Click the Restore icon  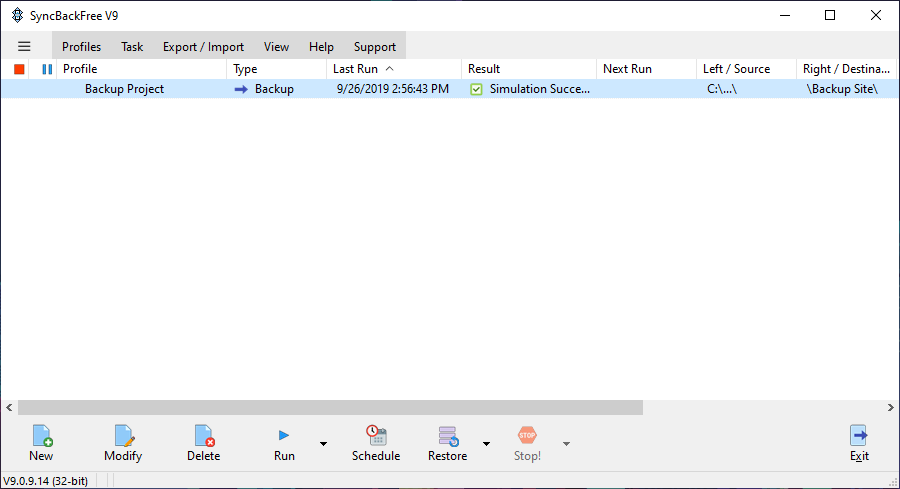point(448,436)
